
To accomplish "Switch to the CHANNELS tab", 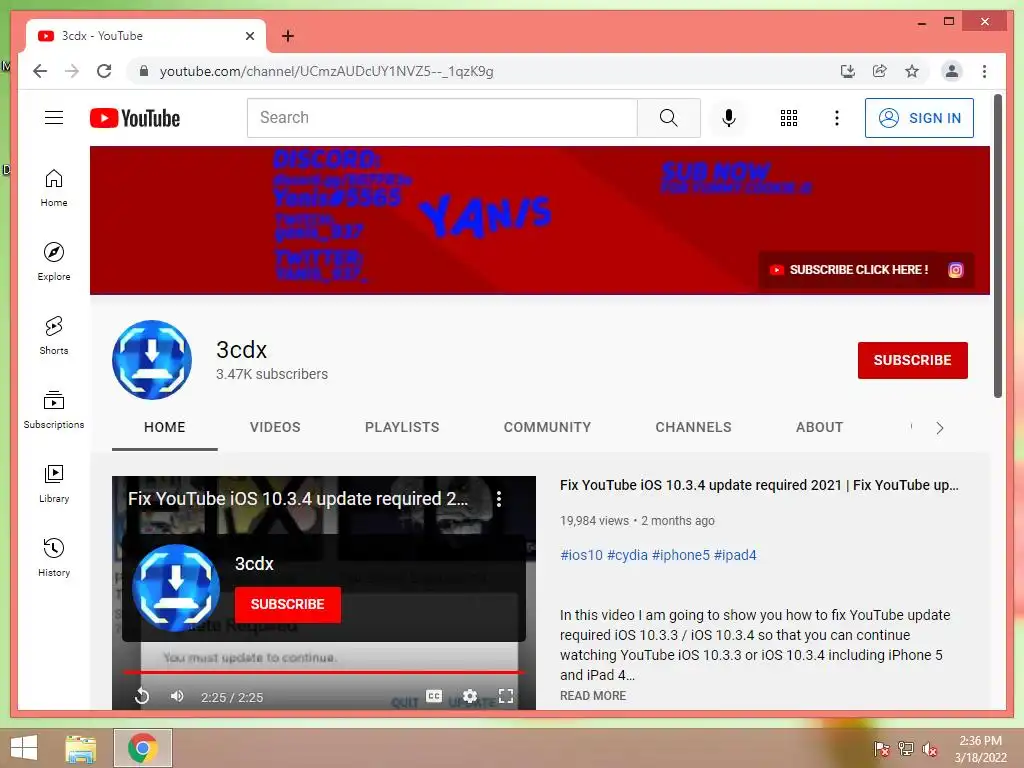I will [x=694, y=427].
